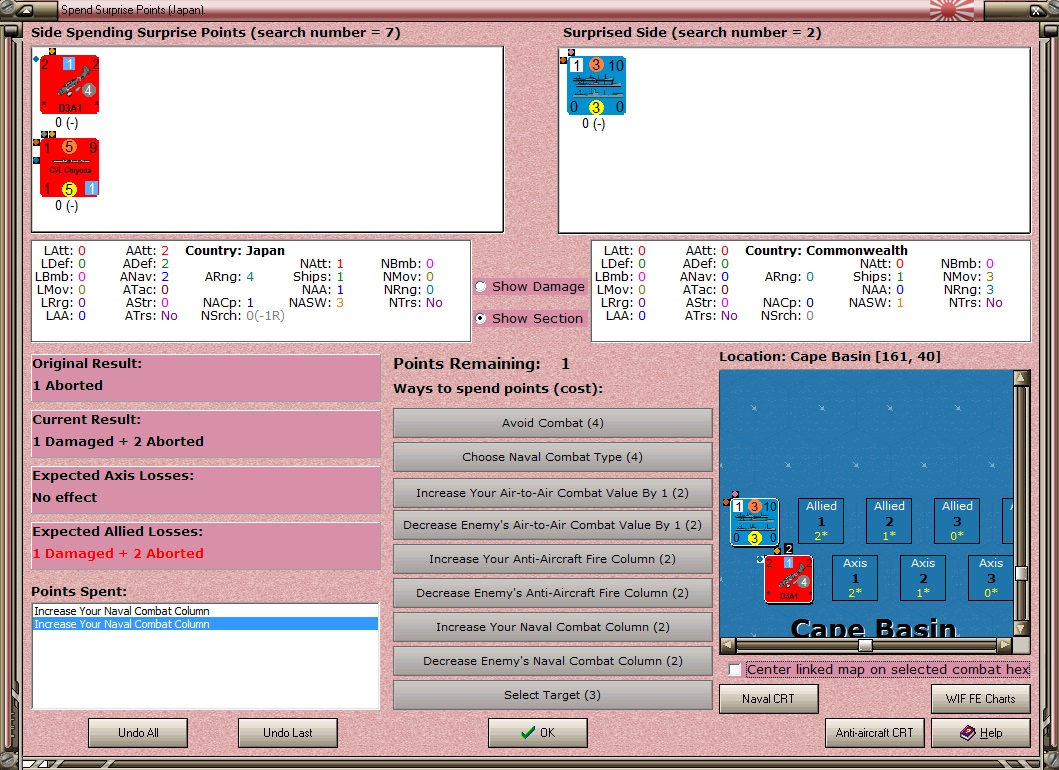Select the Show Section radio button
Viewport: 1059px width, 770px height.
pos(481,318)
